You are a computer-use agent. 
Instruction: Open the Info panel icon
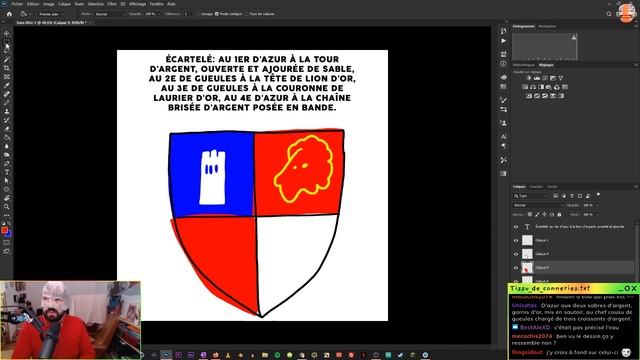[x=503, y=64]
